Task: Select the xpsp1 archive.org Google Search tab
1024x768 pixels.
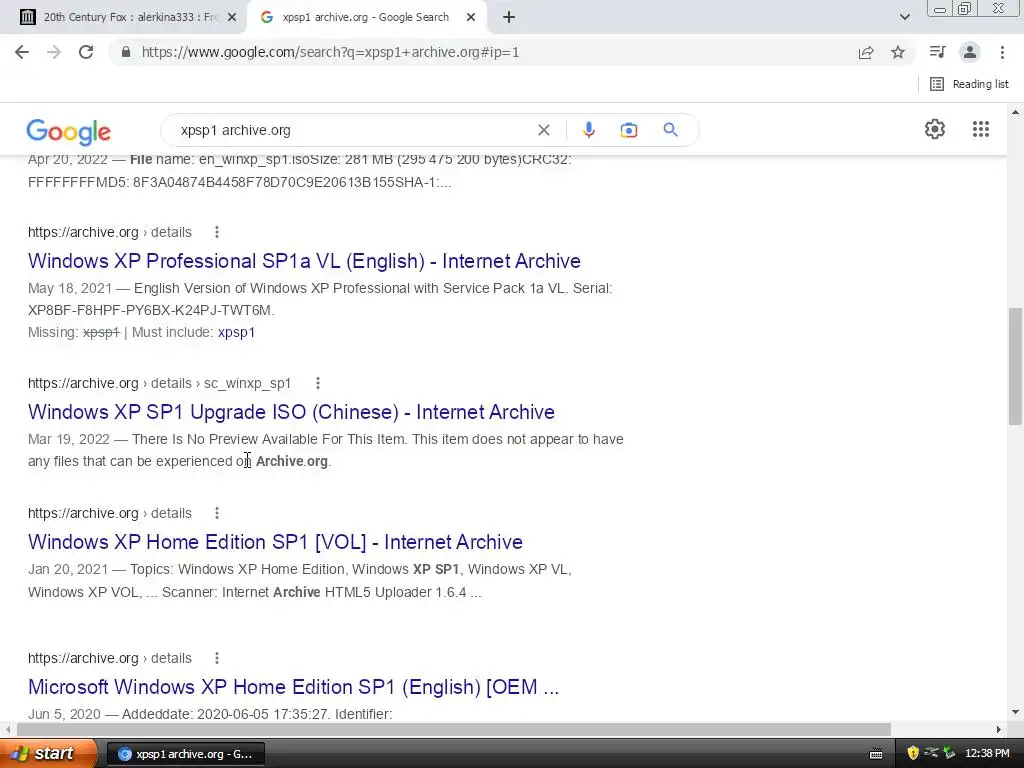Action: (x=366, y=18)
